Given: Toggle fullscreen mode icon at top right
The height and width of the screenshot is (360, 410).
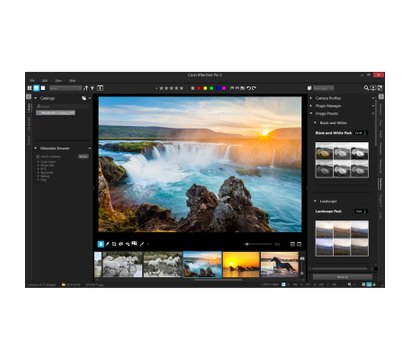Looking at the screenshot, I should coord(380,88).
